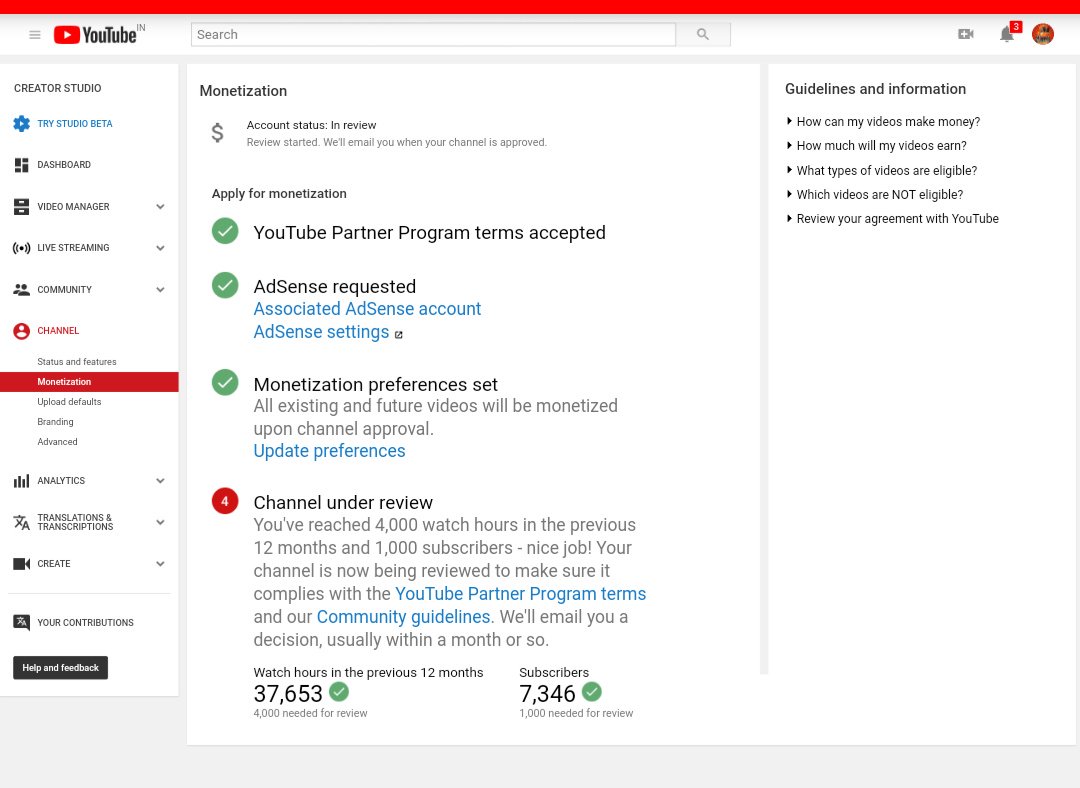Click the 'Apply for monetization' heading
Image resolution: width=1080 pixels, height=788 pixels.
[x=279, y=194]
